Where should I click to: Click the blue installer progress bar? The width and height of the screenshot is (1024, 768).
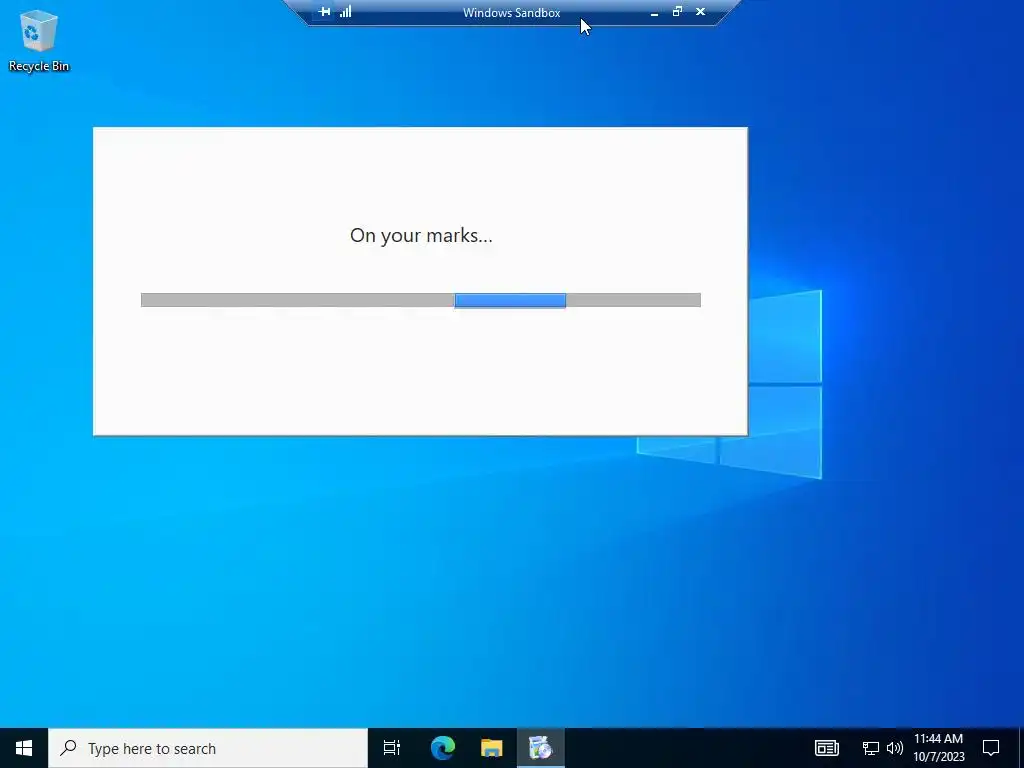click(421, 300)
